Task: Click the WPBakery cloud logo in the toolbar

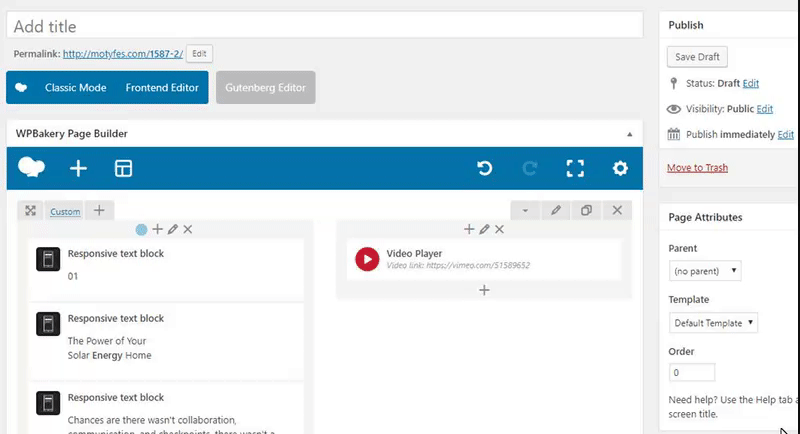Action: point(31,168)
